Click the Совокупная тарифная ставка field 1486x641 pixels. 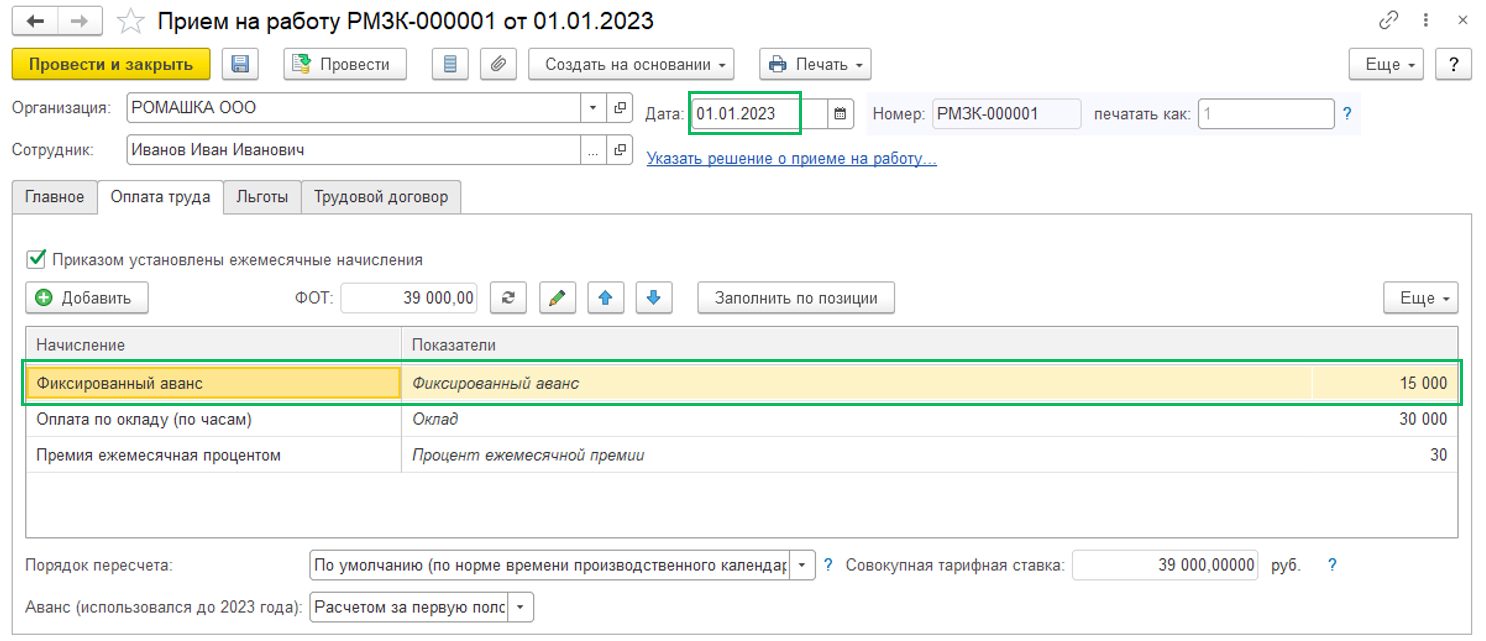point(1165,565)
